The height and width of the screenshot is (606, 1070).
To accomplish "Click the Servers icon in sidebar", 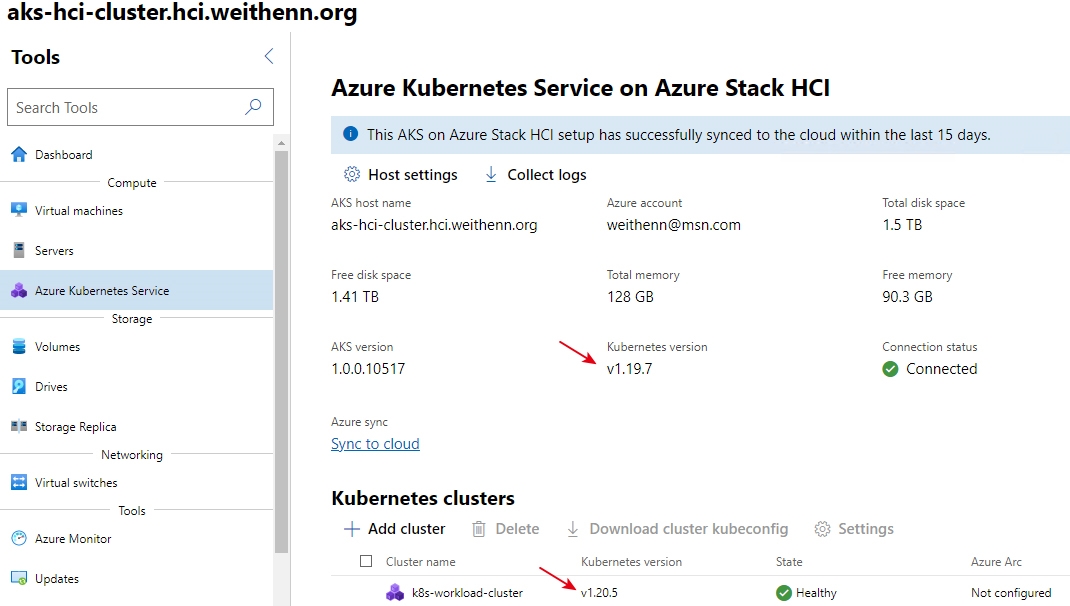I will [19, 250].
